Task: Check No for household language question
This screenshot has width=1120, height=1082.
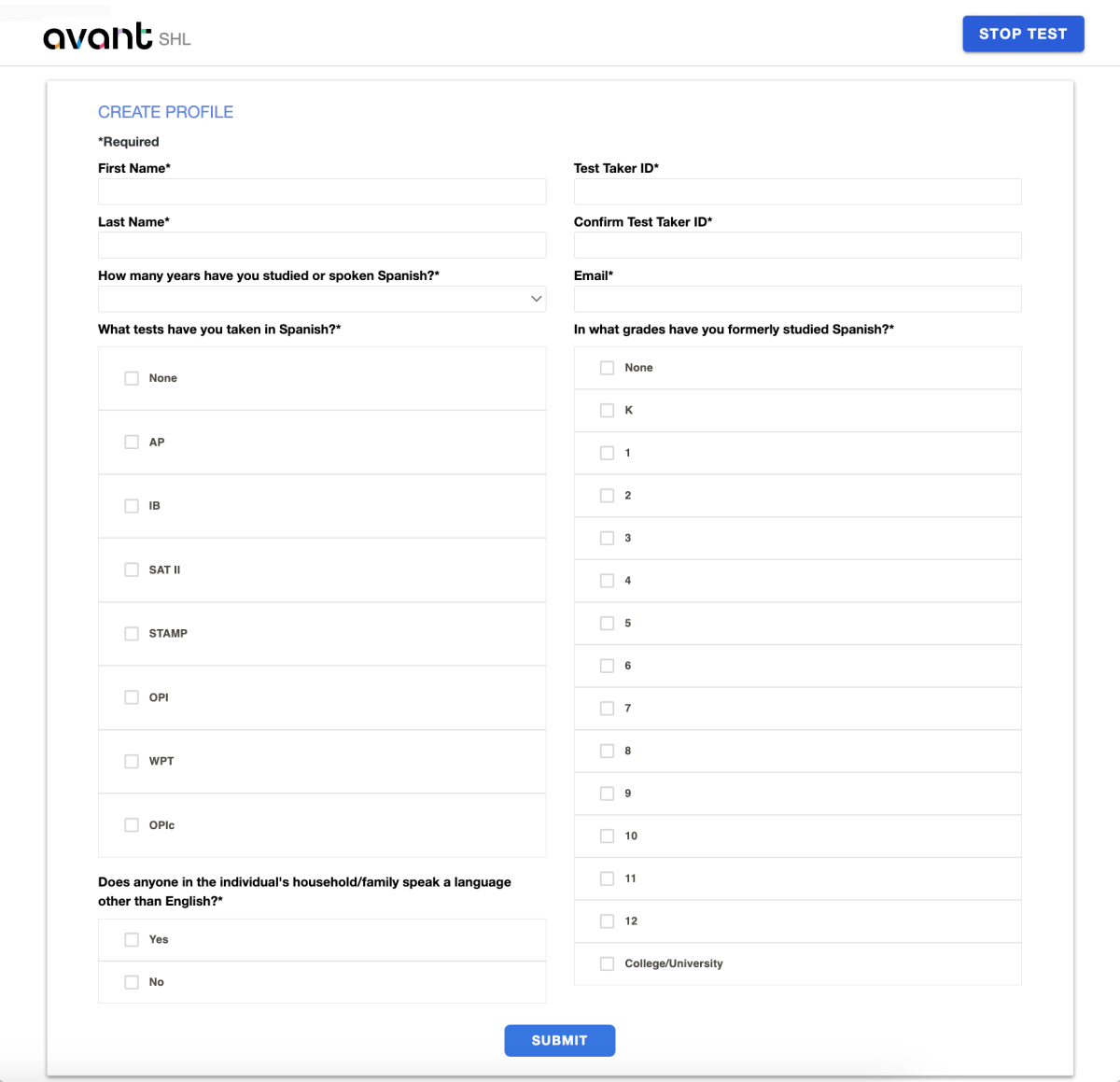Action: [132, 982]
